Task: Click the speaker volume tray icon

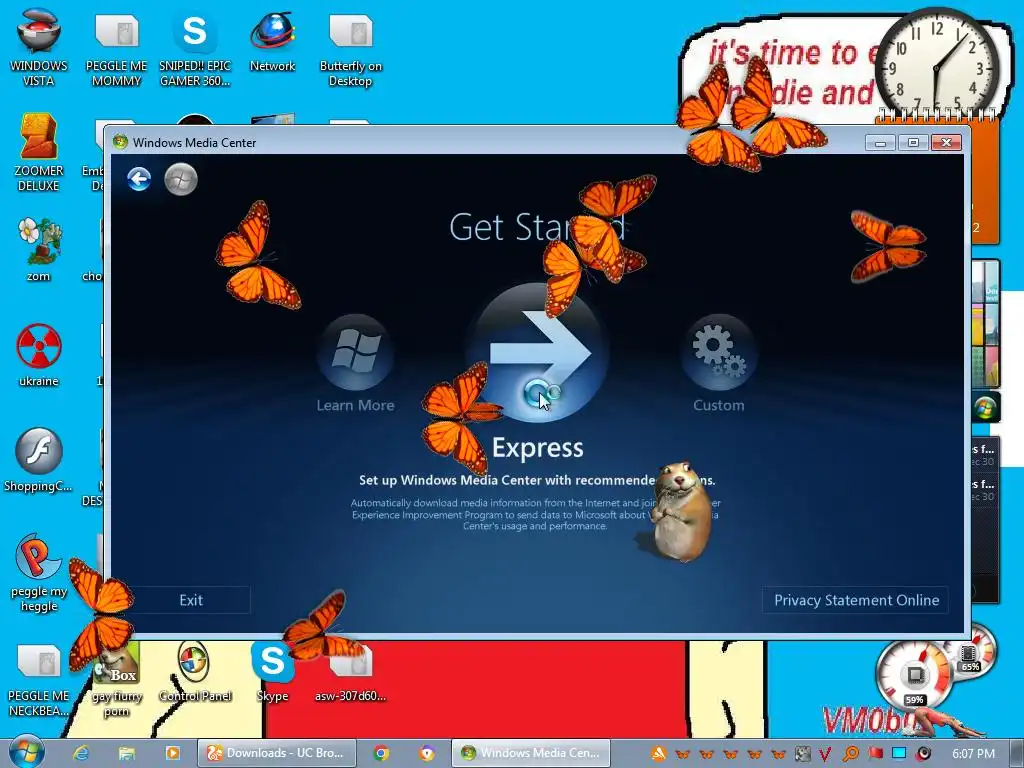Action: [x=923, y=754]
